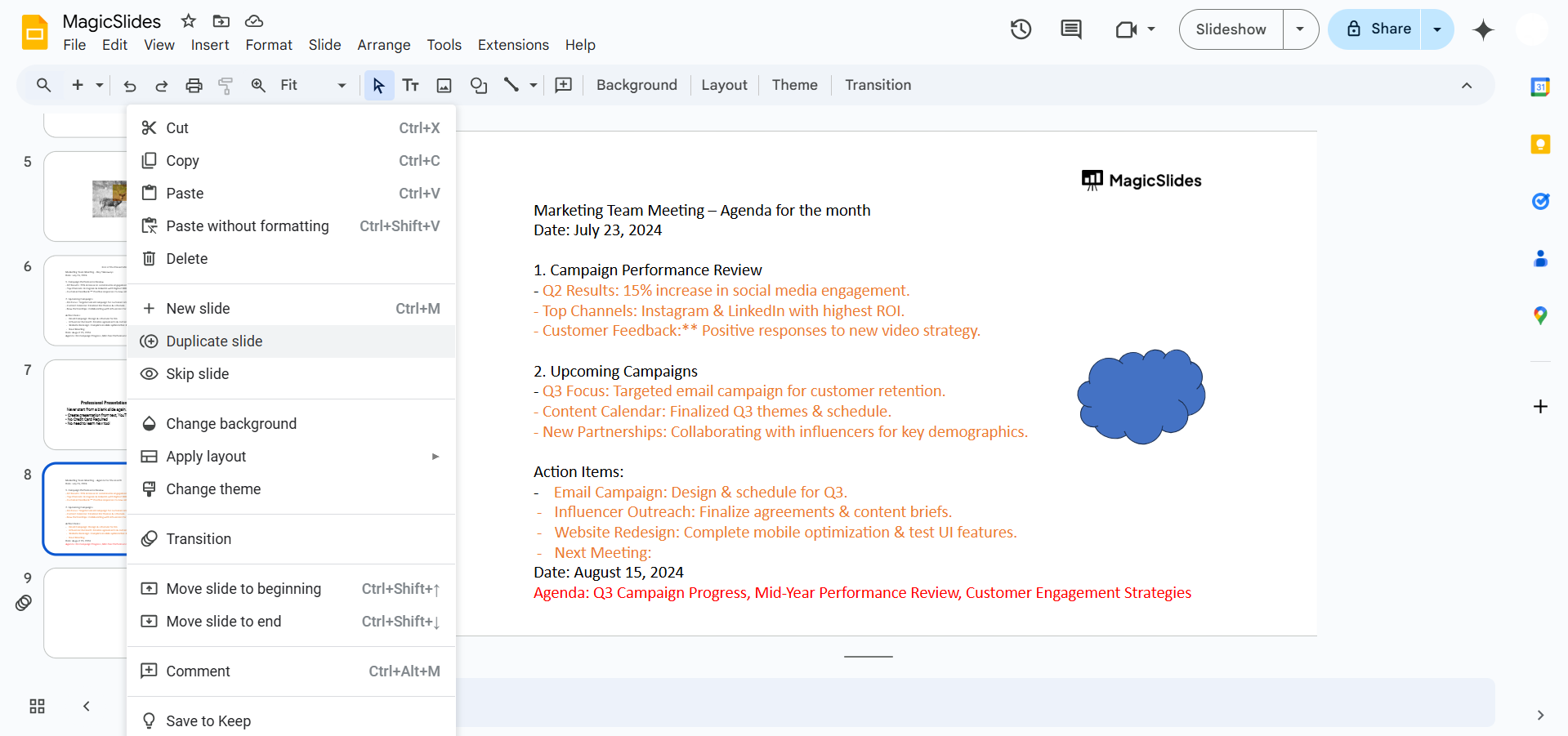Open Google Keep in side panel
1568x736 pixels.
click(x=1540, y=145)
